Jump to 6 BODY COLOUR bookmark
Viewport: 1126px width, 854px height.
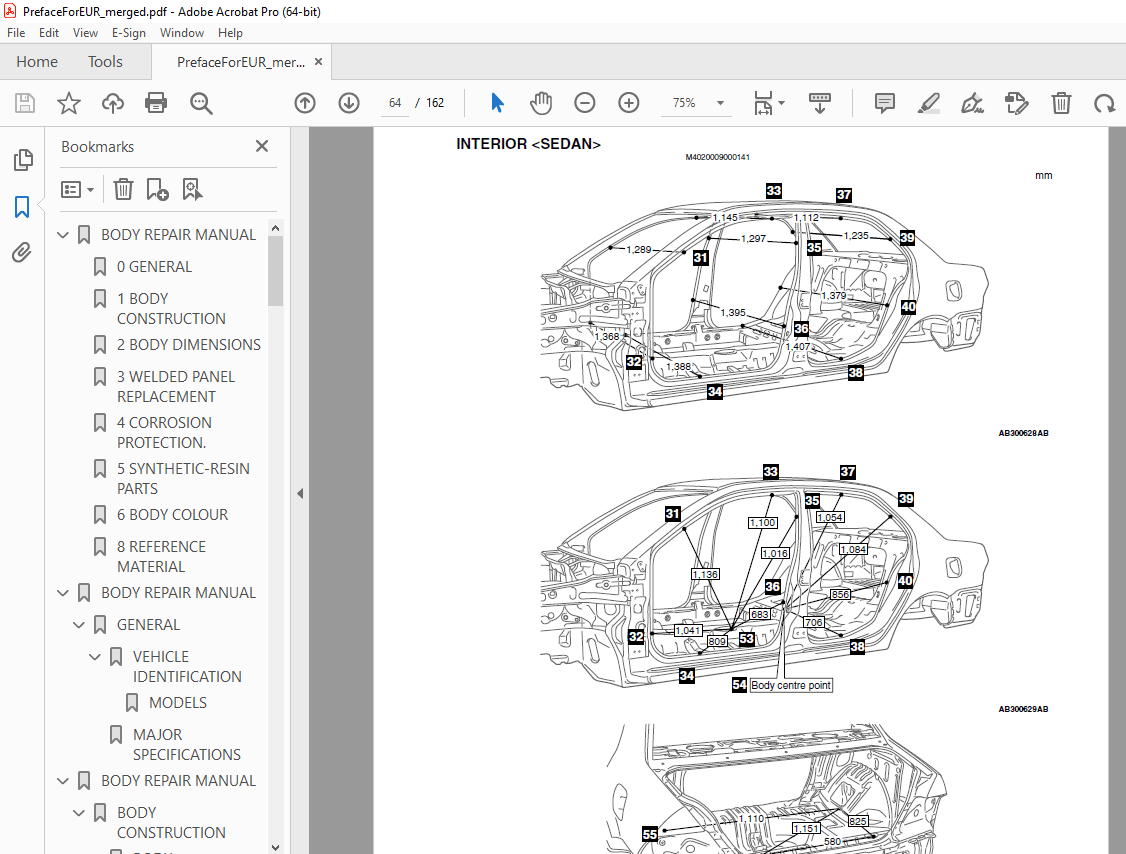(x=172, y=515)
